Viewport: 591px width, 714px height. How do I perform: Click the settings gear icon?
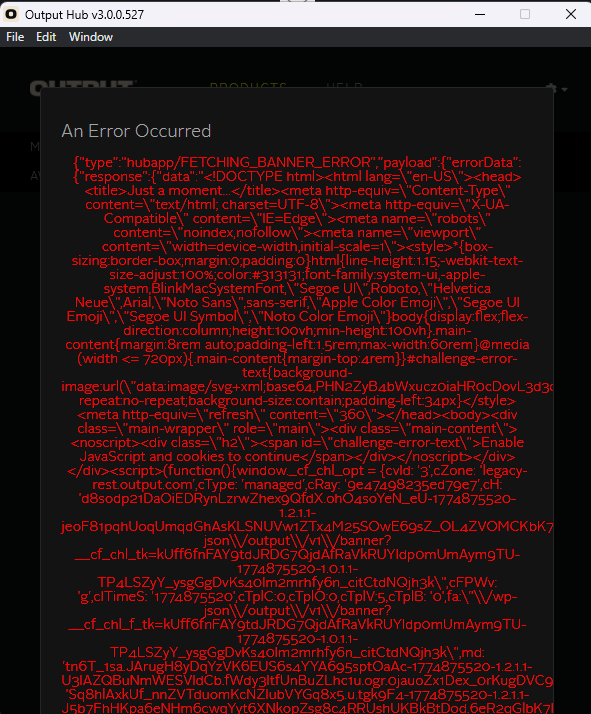tap(551, 89)
